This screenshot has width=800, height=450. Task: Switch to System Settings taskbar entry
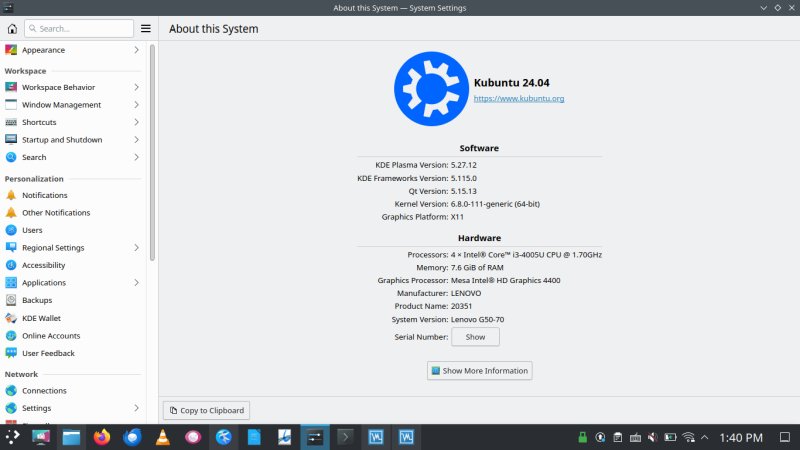(x=315, y=437)
